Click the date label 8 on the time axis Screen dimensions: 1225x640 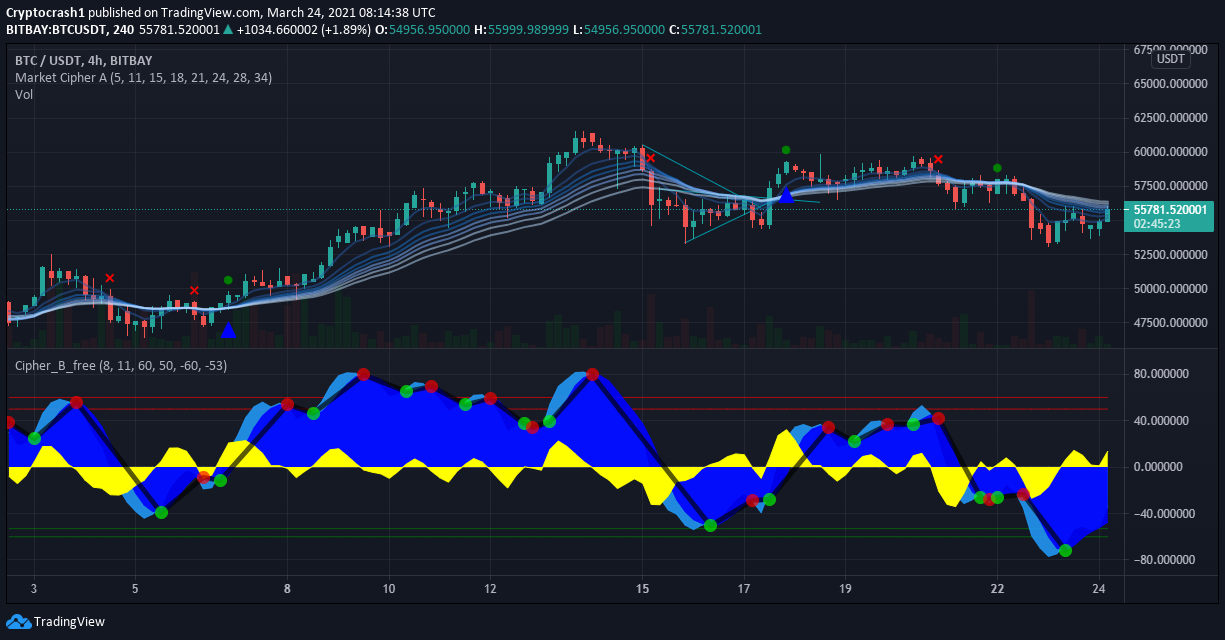point(288,588)
